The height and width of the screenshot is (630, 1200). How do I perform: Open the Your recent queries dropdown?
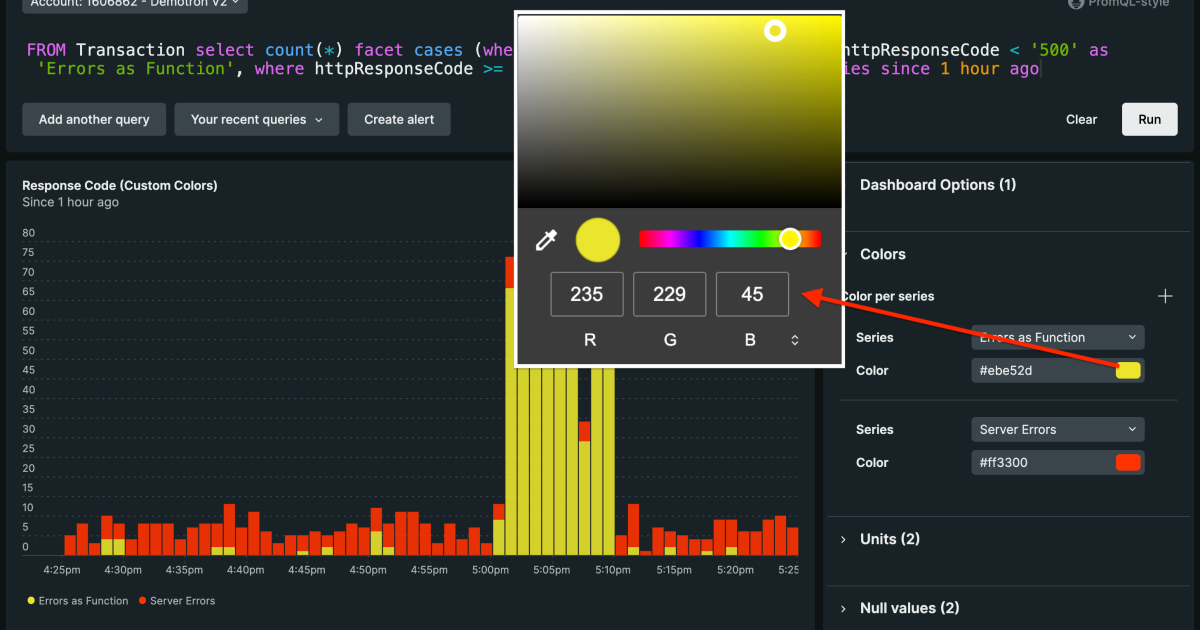(x=256, y=119)
